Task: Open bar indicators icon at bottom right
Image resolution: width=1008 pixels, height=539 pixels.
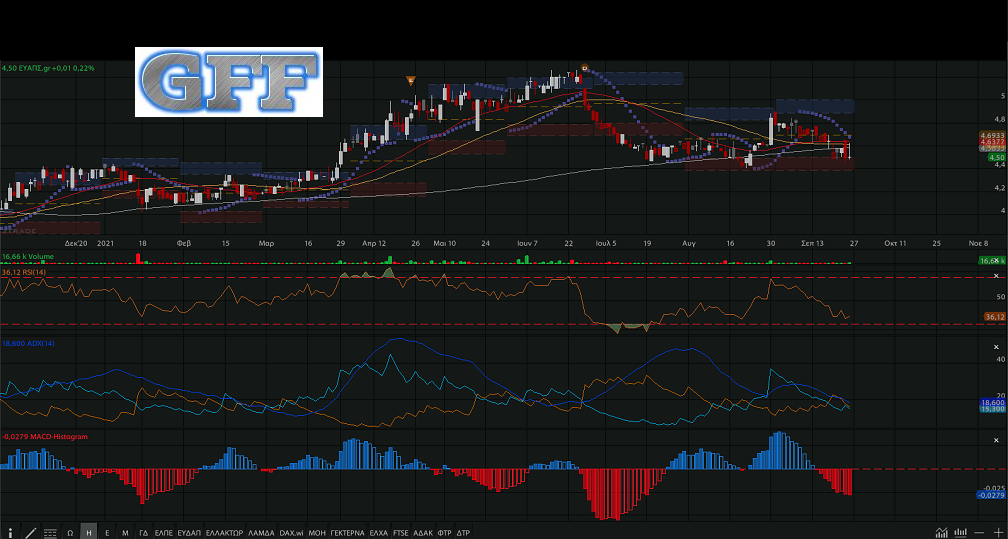Action: pyautogui.click(x=960, y=533)
